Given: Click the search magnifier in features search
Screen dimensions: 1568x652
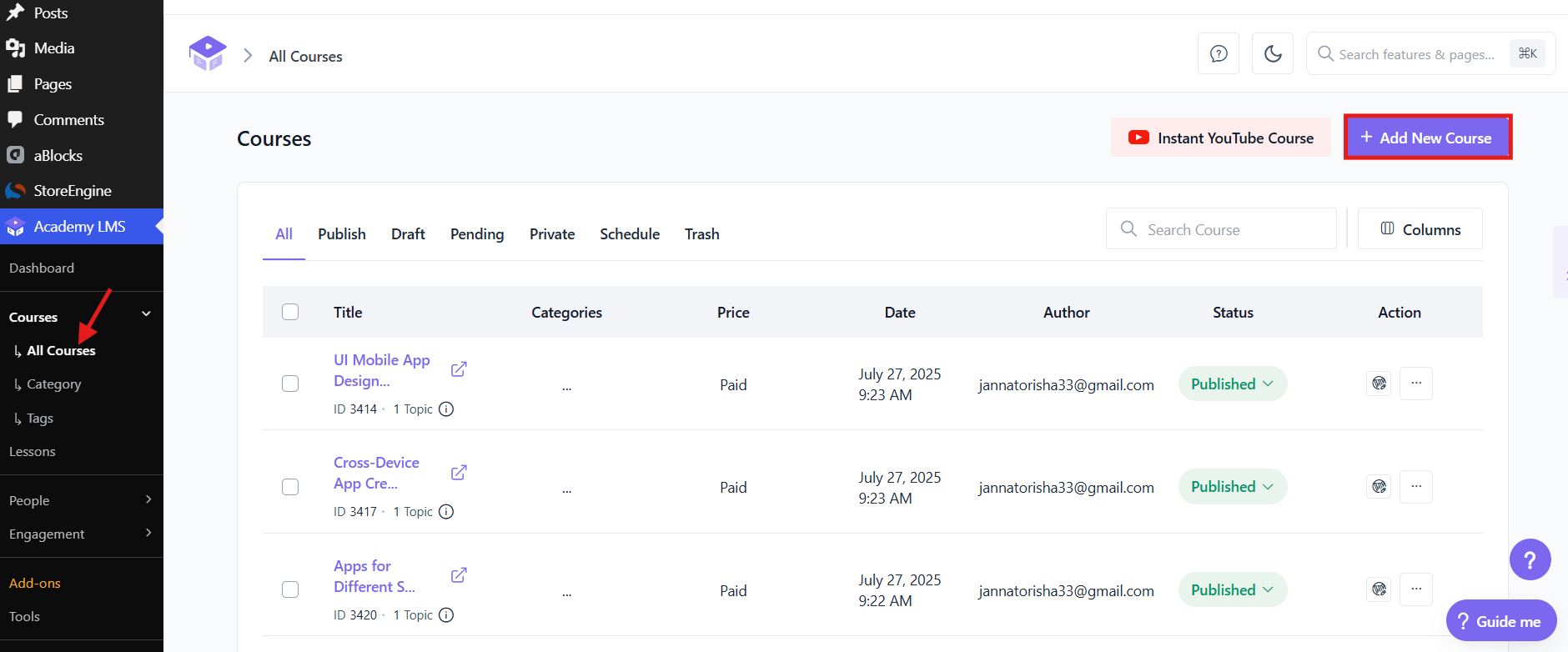Looking at the screenshot, I should point(1325,54).
